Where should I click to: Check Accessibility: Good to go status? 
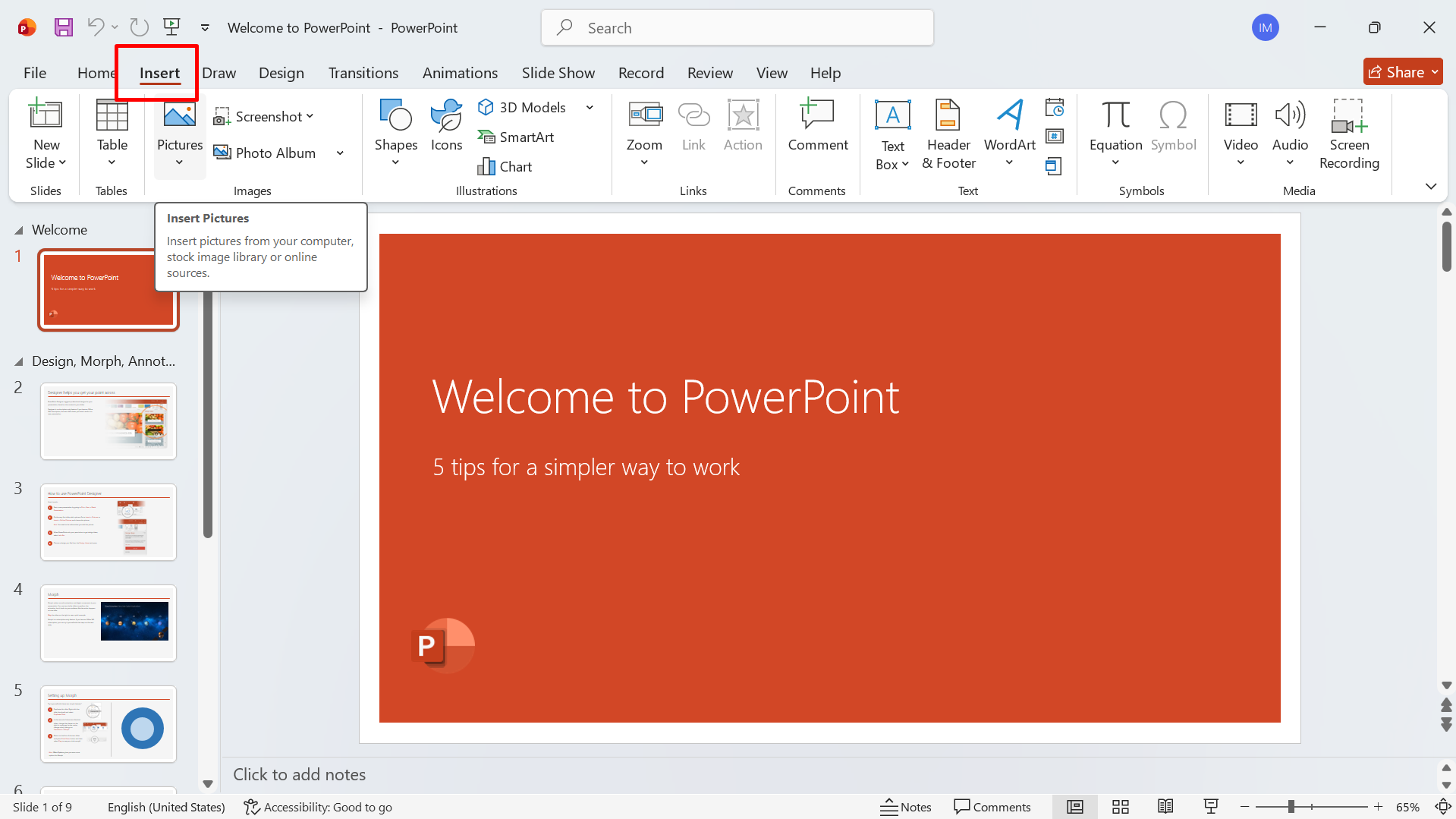318,807
